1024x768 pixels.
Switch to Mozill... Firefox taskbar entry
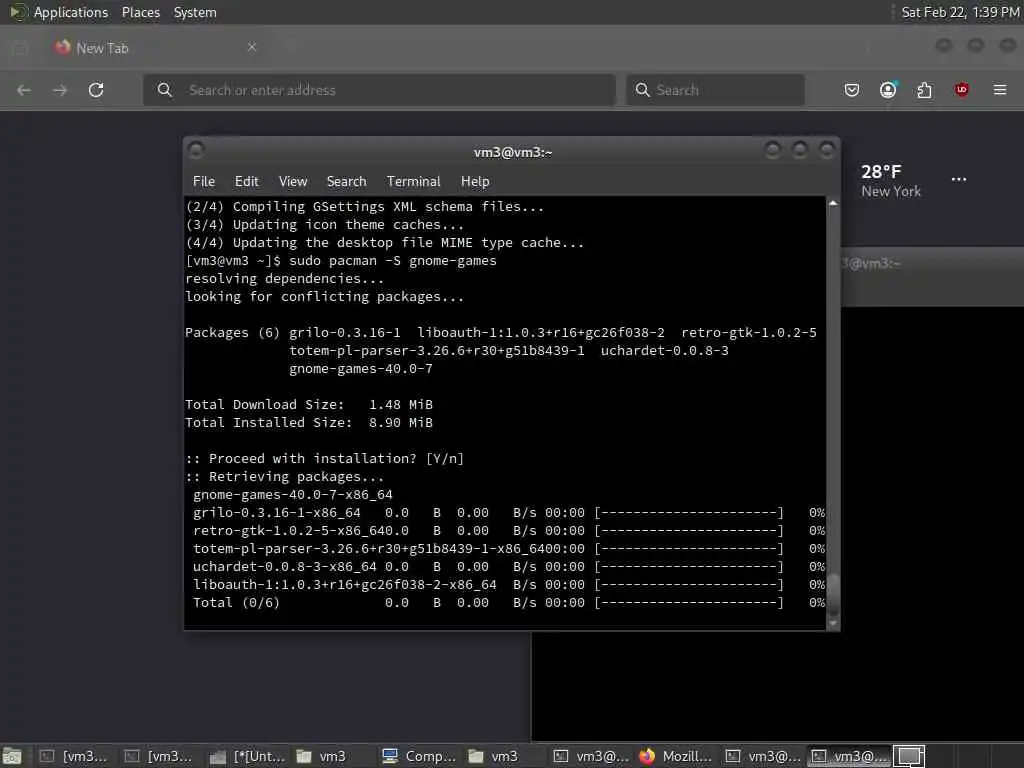676,756
